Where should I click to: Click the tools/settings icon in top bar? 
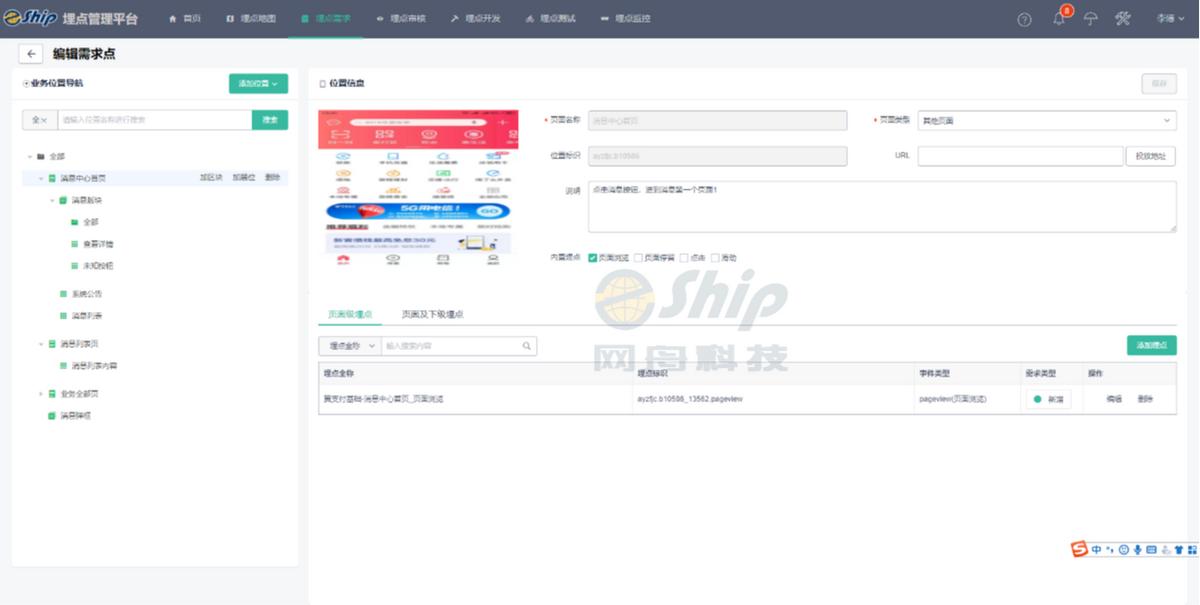[1123, 18]
